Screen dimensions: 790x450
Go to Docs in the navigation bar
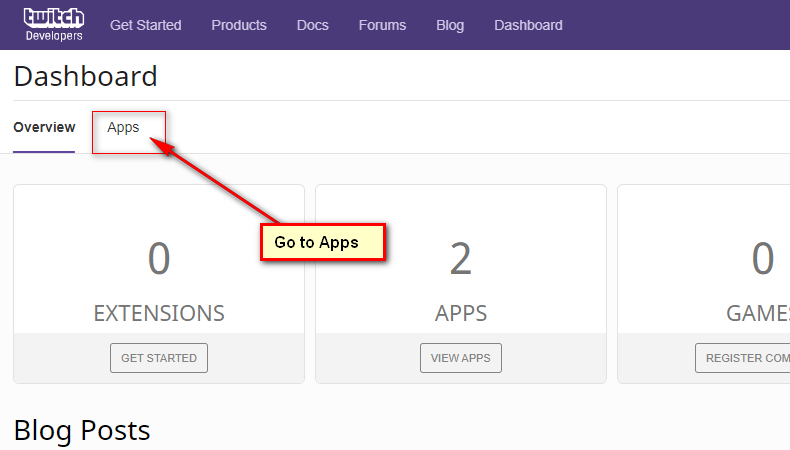point(312,25)
